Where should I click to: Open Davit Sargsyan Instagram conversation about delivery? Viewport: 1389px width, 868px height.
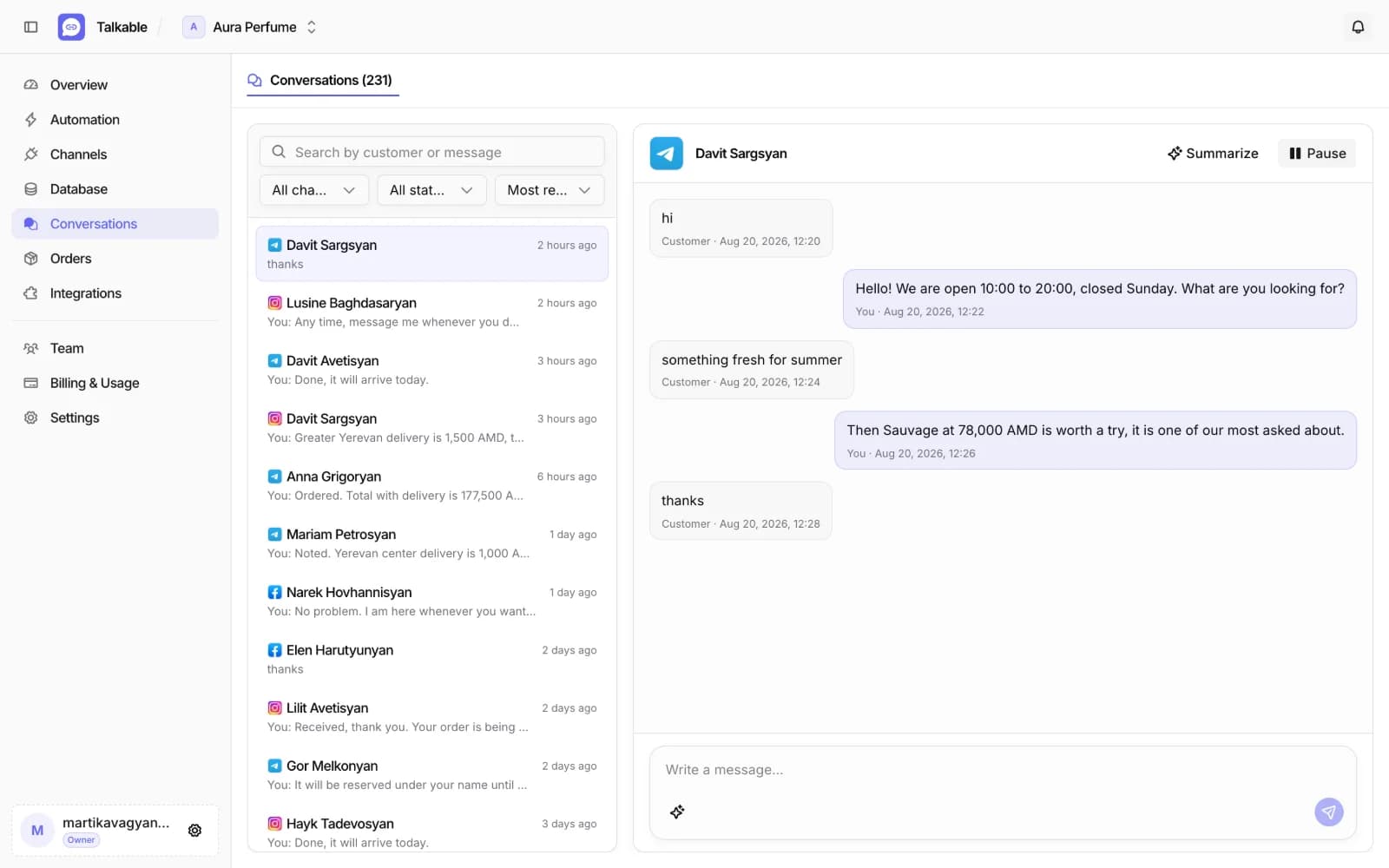pyautogui.click(x=431, y=428)
